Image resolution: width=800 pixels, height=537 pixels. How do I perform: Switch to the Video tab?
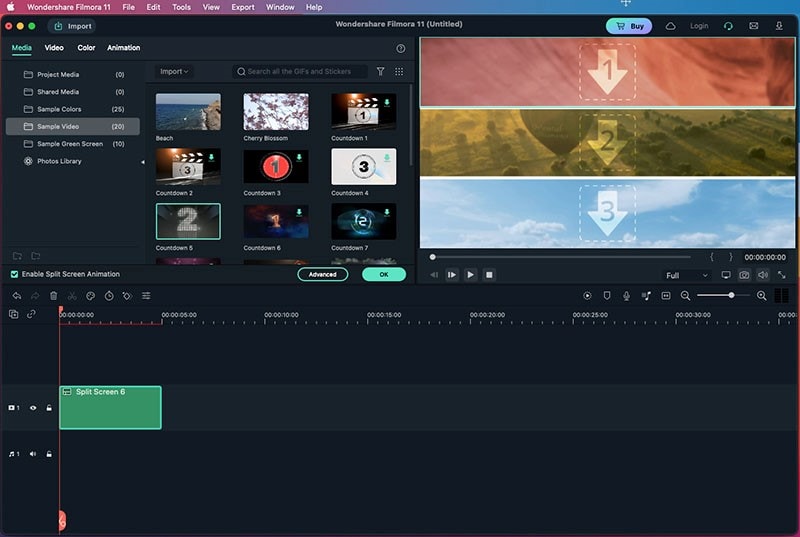pos(54,47)
